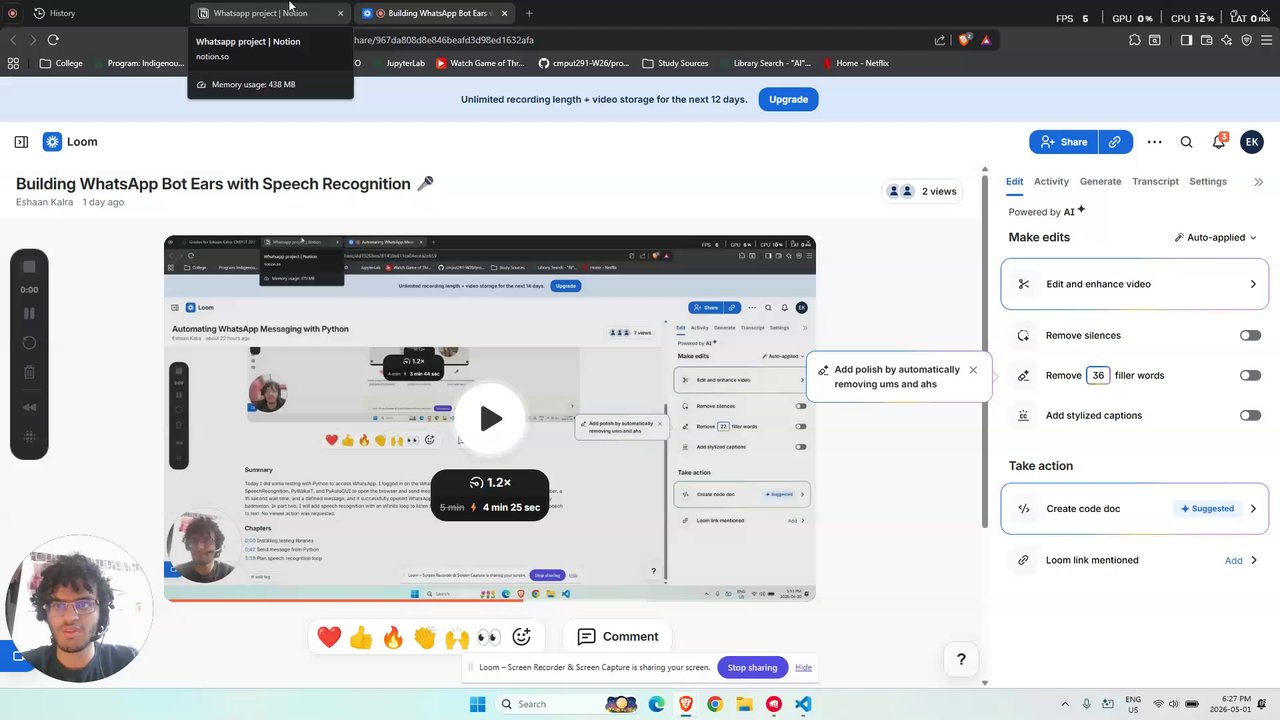React with the eyes emoji

point(489,637)
